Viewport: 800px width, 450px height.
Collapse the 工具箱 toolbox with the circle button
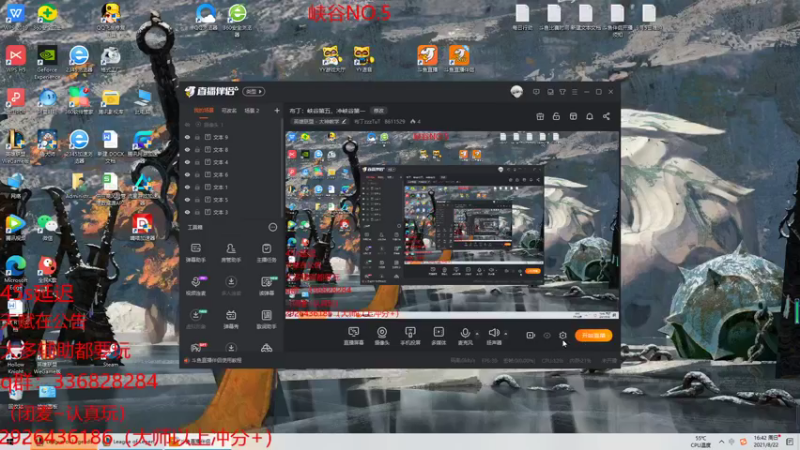click(273, 227)
